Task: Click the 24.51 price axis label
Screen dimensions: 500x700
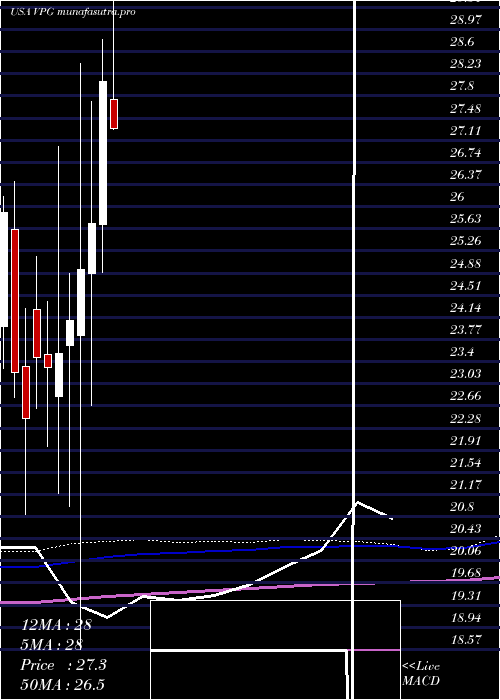Action: pyautogui.click(x=465, y=286)
